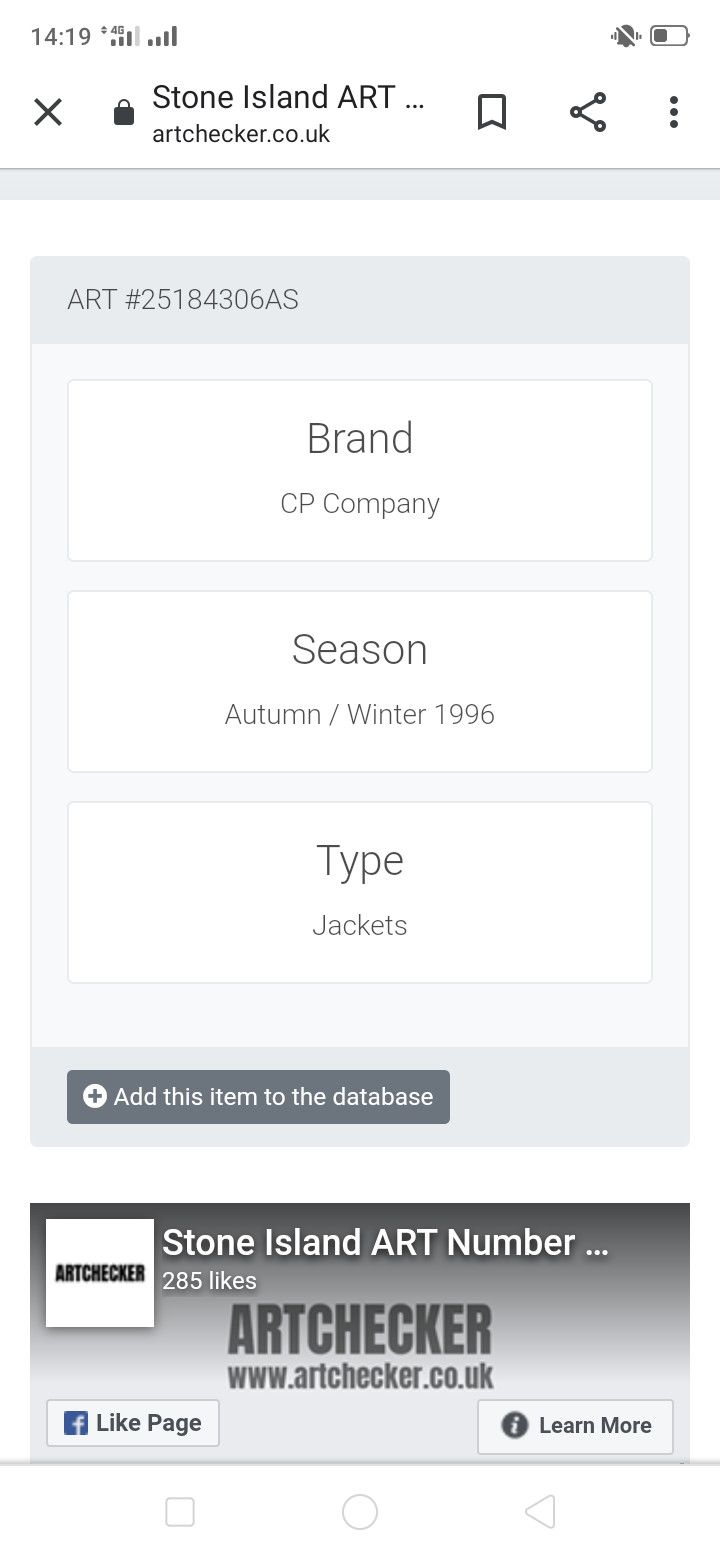
Task: Tap the artchecker.co.uk address bar URL
Action: point(241,134)
